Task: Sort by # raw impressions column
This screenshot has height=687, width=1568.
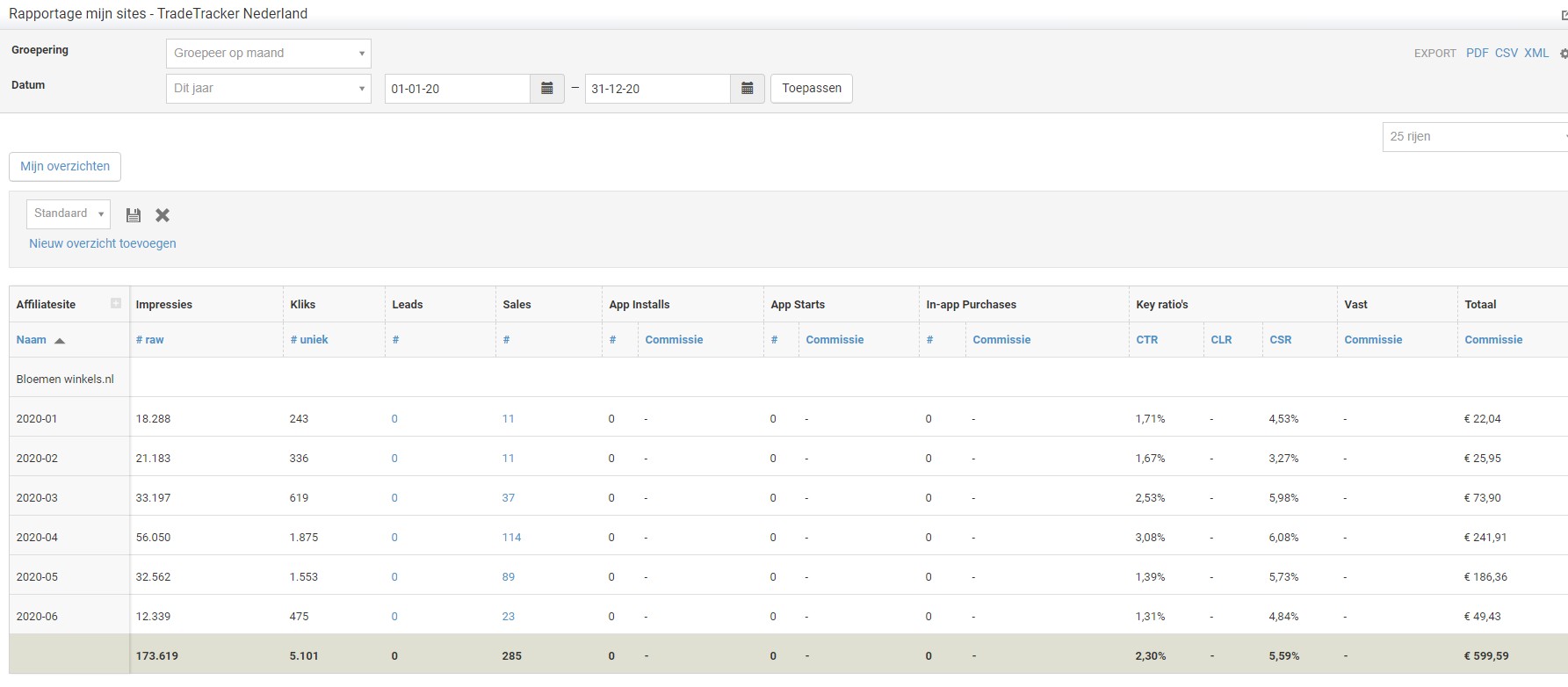Action: [x=150, y=340]
